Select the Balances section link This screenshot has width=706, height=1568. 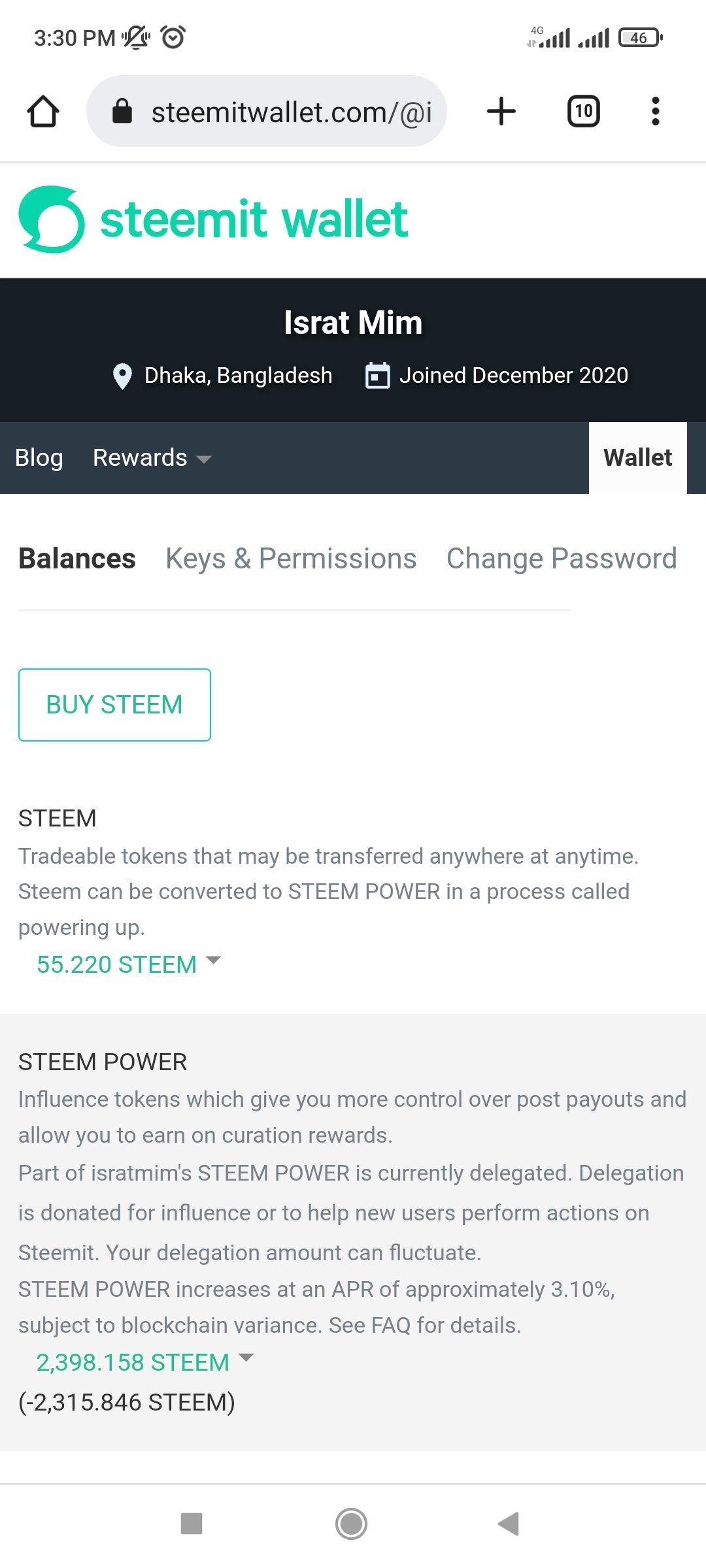coord(77,559)
